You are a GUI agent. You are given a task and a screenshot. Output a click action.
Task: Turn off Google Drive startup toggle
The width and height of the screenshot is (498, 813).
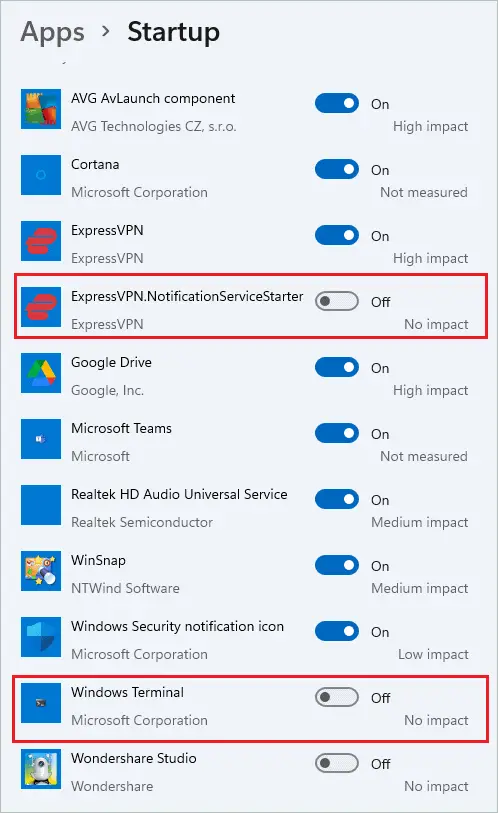click(x=337, y=367)
